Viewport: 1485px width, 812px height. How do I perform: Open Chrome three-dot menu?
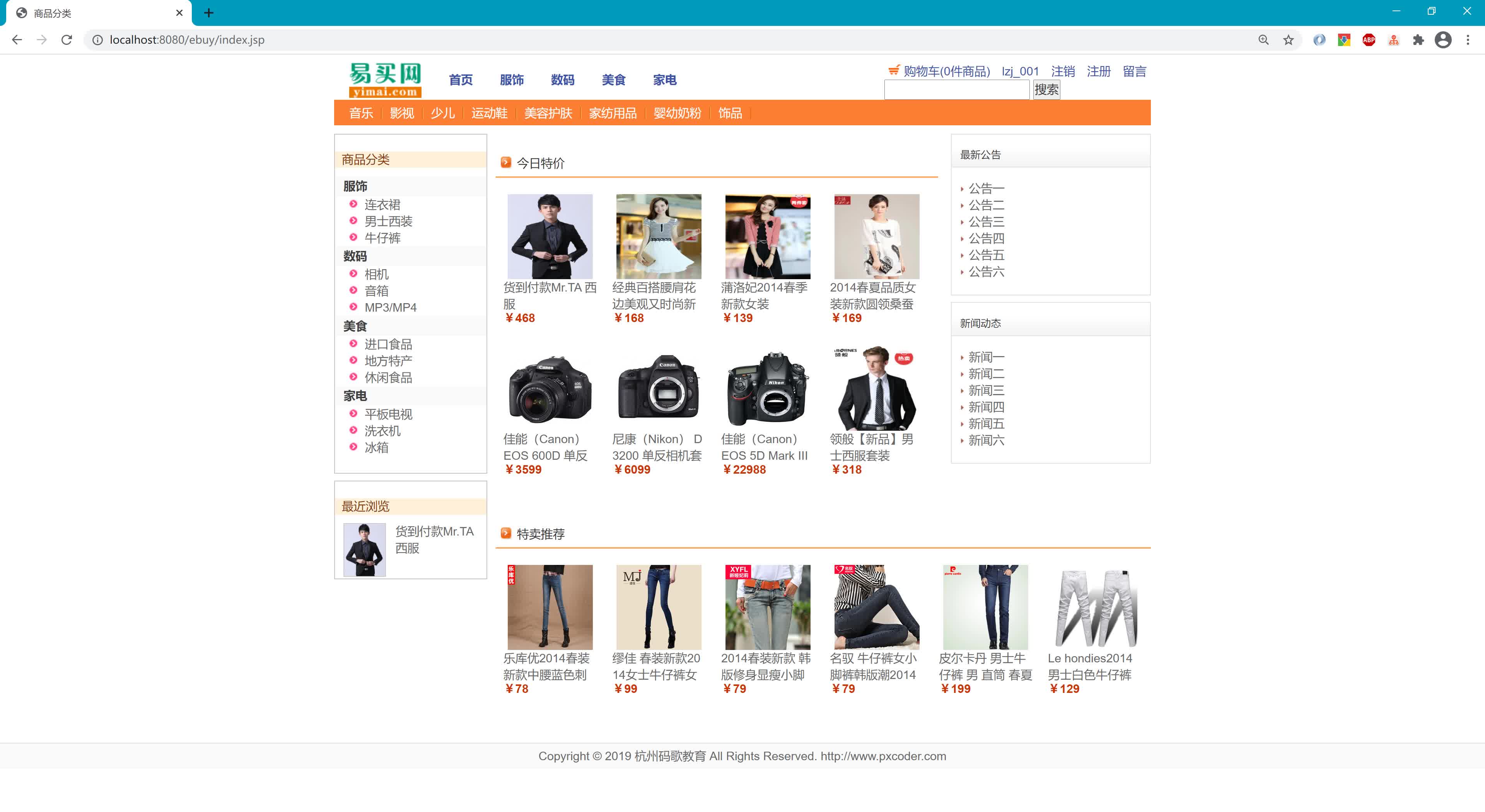(1468, 40)
